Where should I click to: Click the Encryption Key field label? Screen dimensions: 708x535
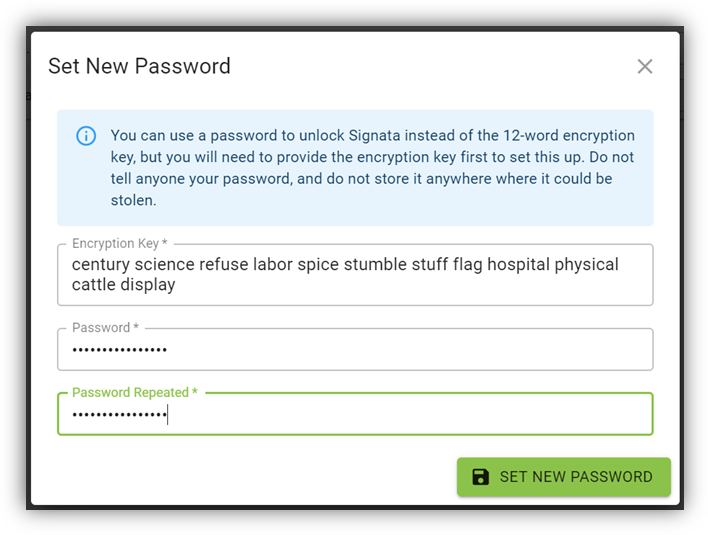[x=119, y=244]
